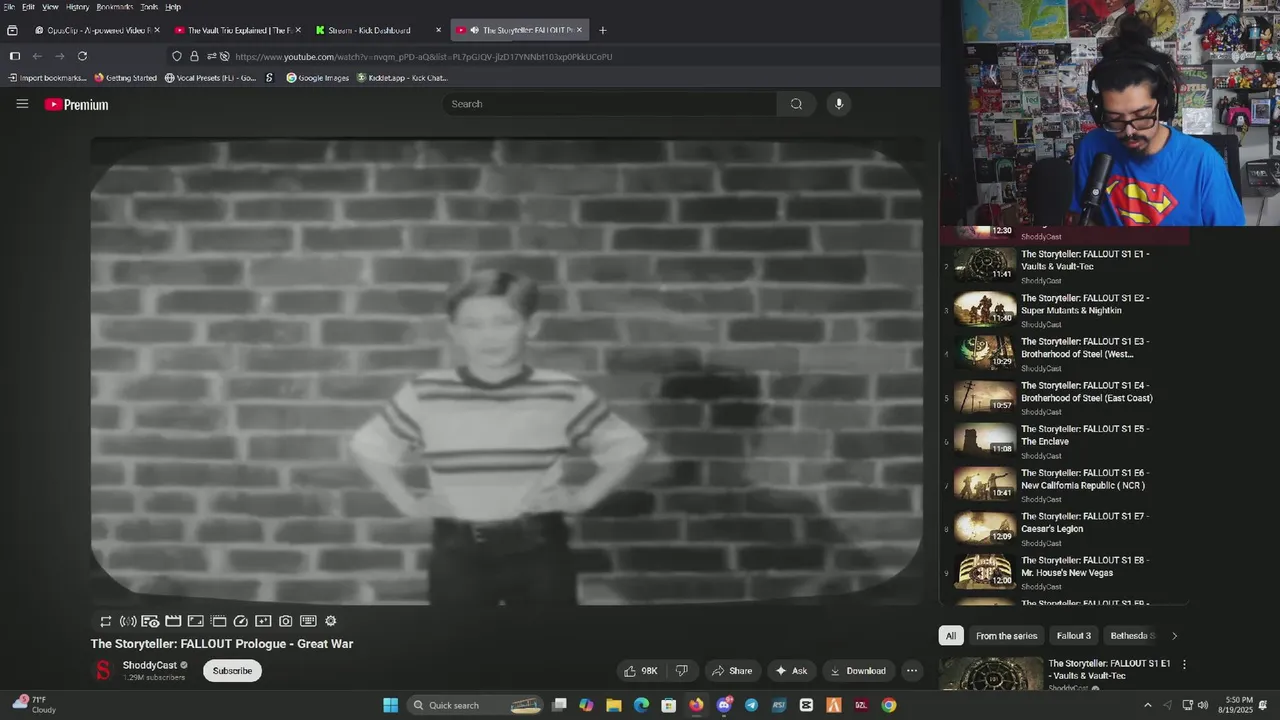Open ShoddyCast channel avatar
The width and height of the screenshot is (1280, 720).
103,671
